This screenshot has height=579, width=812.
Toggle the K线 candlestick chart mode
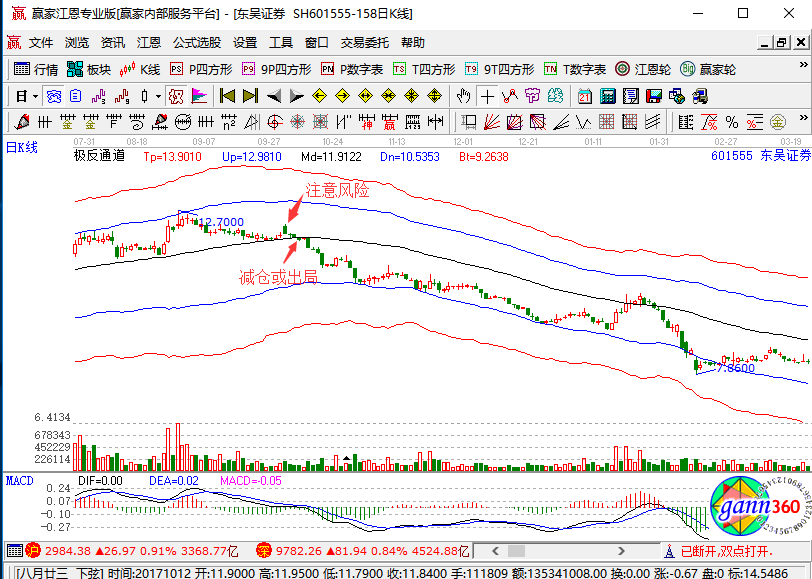pyautogui.click(x=140, y=69)
